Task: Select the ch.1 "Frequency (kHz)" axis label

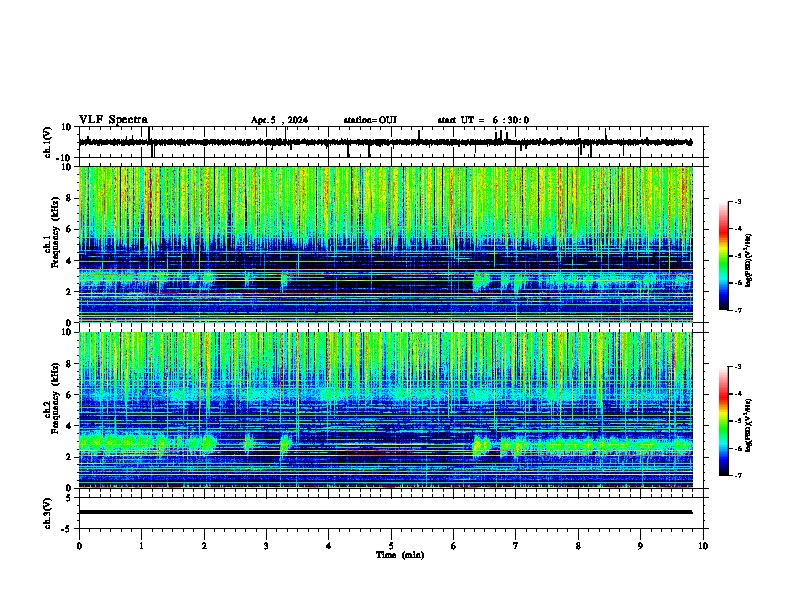Action: tap(56, 232)
